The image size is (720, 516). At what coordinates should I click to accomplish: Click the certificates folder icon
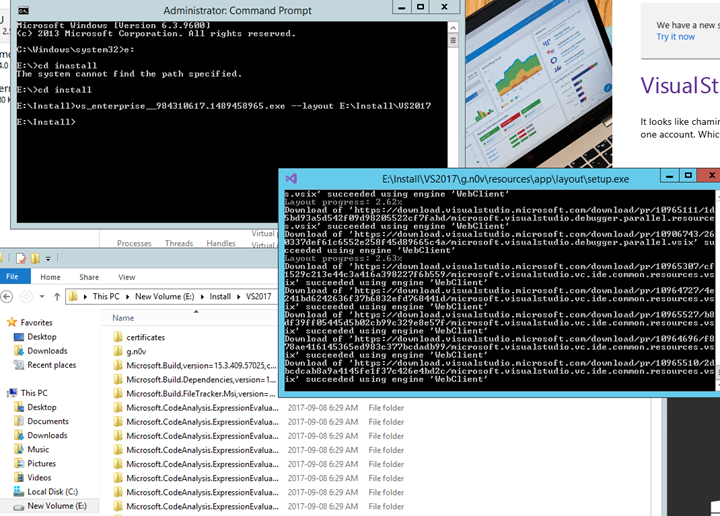point(118,337)
